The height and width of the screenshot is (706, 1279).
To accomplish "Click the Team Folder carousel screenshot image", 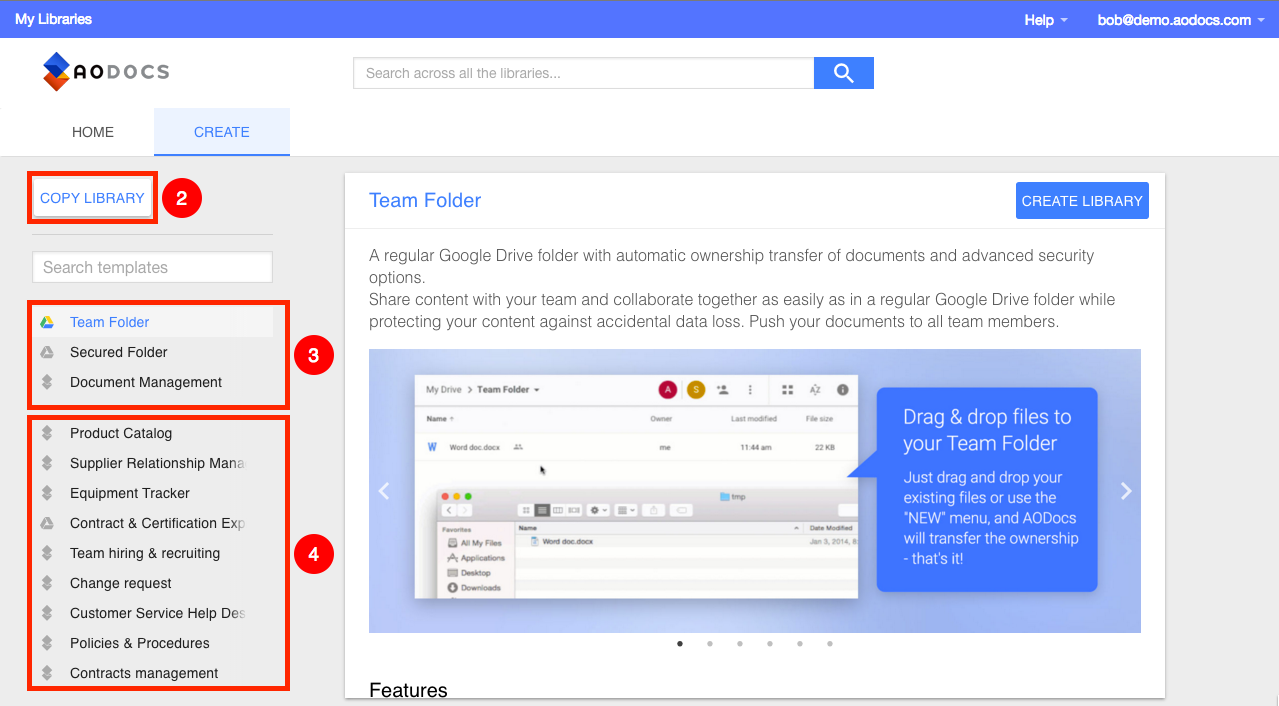I will pos(755,491).
